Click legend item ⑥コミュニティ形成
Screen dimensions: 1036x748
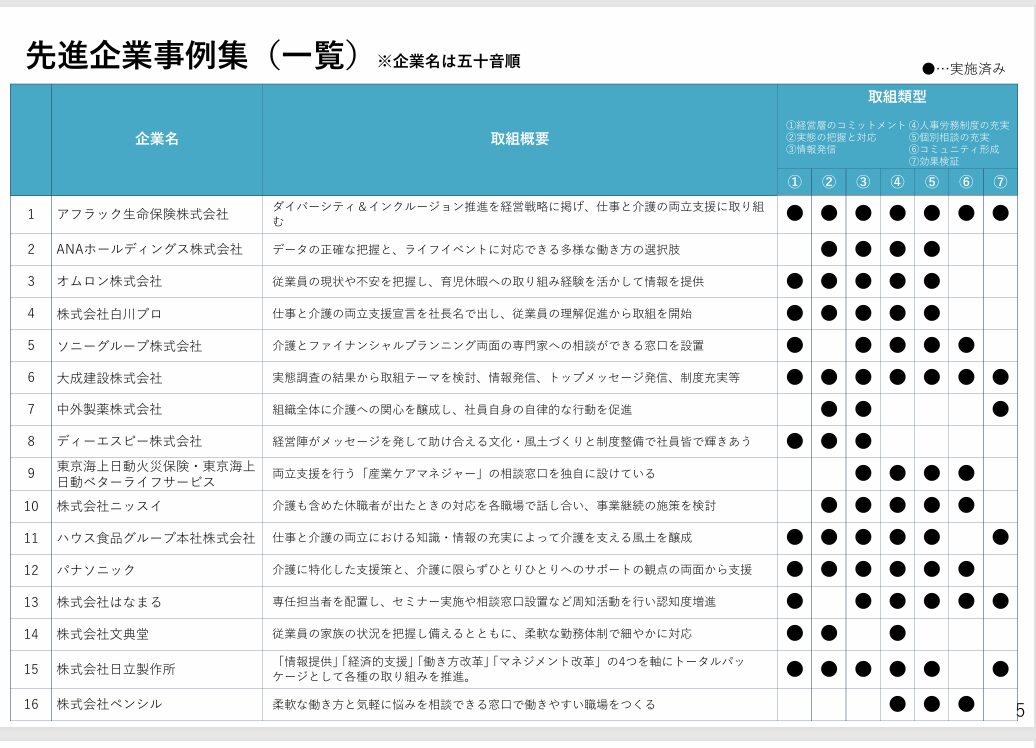pos(953,149)
